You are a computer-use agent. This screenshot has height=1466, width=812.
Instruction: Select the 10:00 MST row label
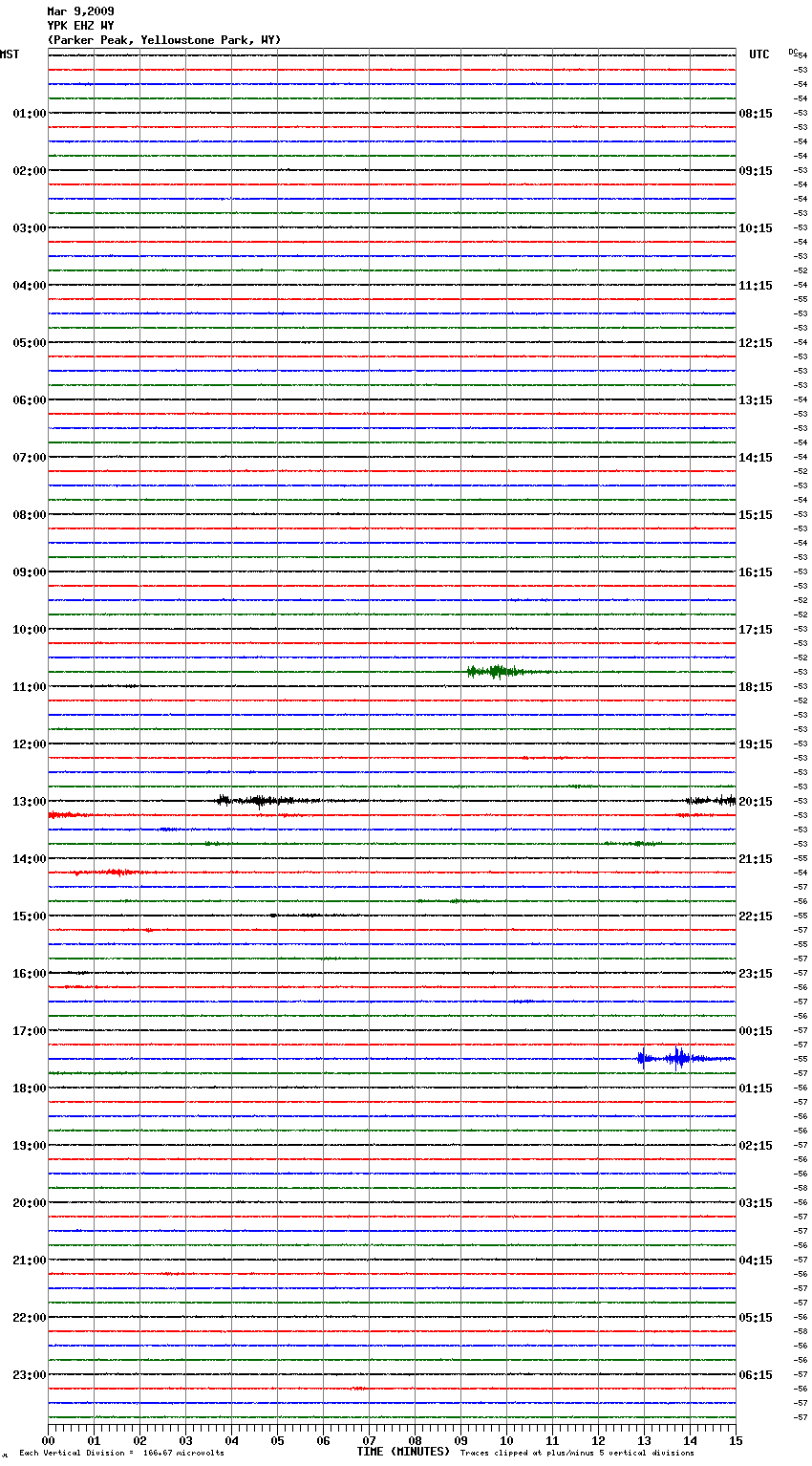pyautogui.click(x=30, y=630)
